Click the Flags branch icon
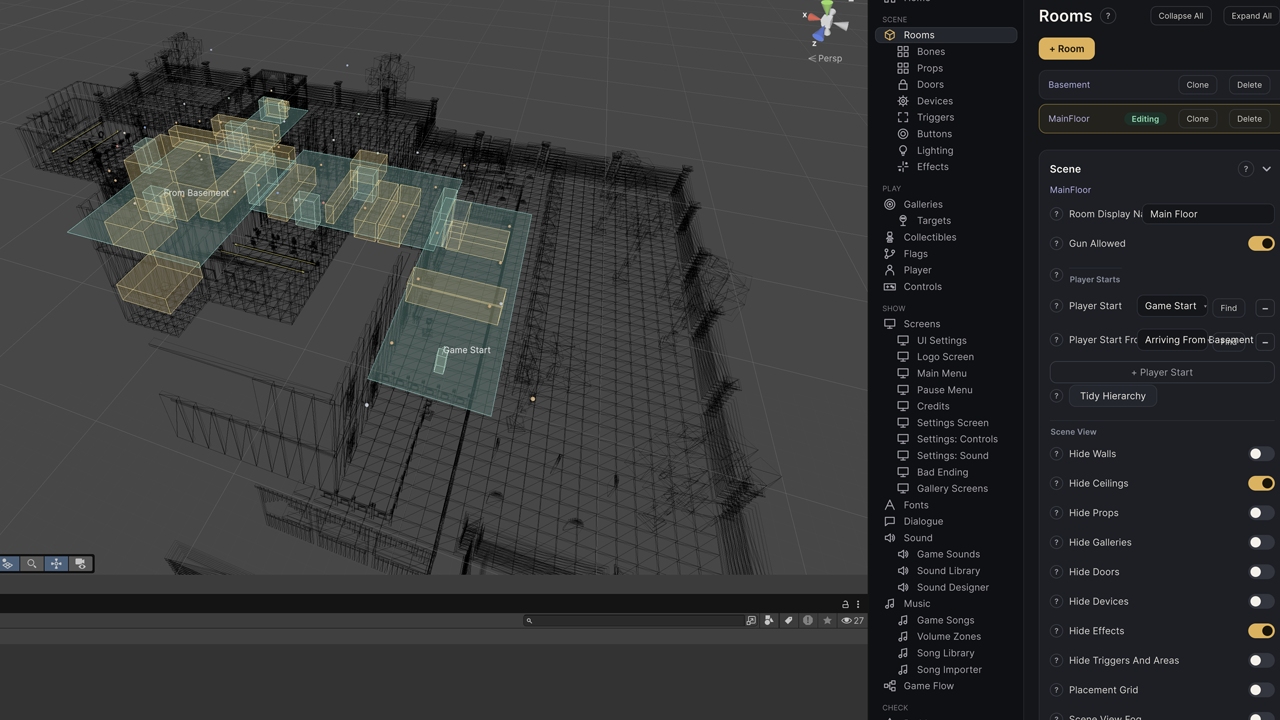1280x720 pixels. 890,254
